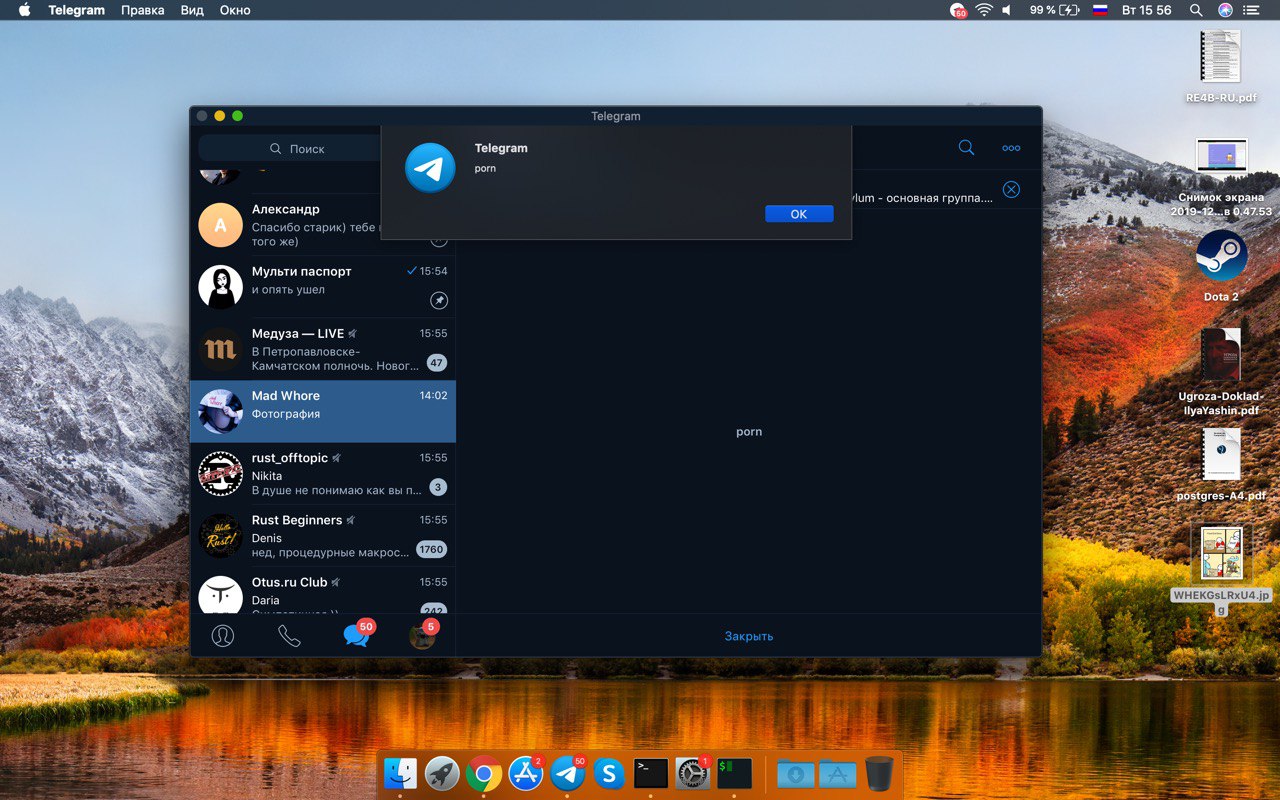Open the Правка menu
This screenshot has height=800, width=1280.
click(x=143, y=10)
